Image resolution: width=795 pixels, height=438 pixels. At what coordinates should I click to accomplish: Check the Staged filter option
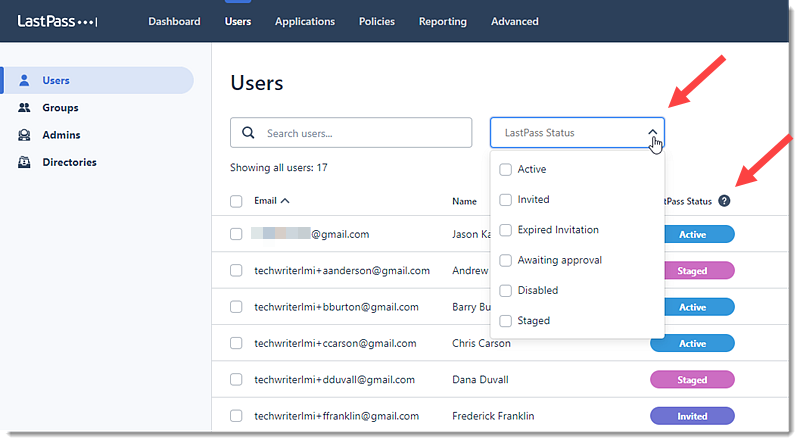point(505,321)
